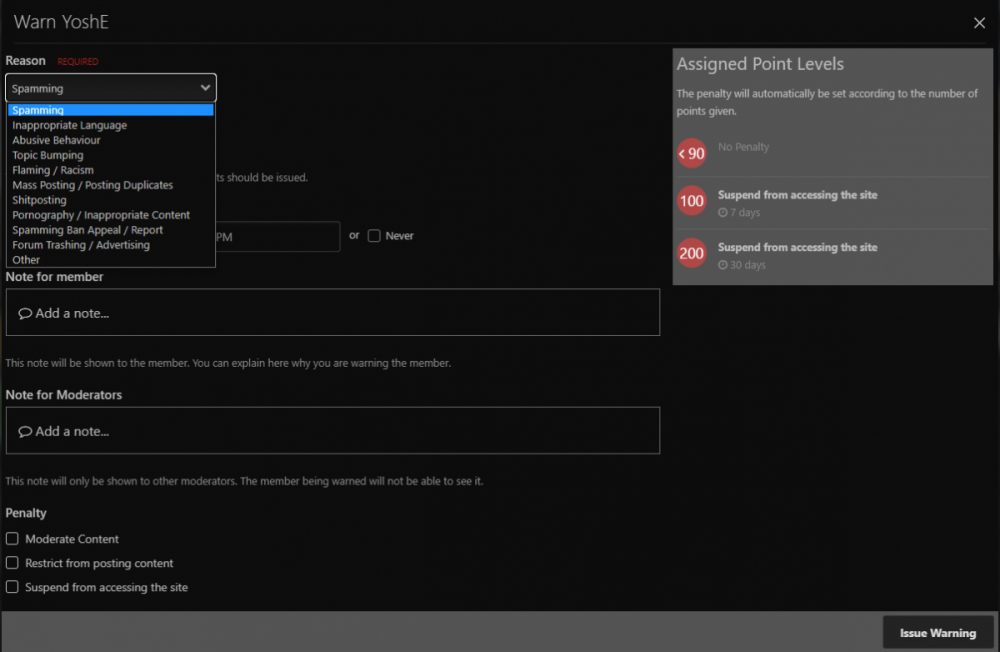The image size is (1000, 652).
Task: Click the speech bubble icon in Moderators note
Action: [25, 432]
